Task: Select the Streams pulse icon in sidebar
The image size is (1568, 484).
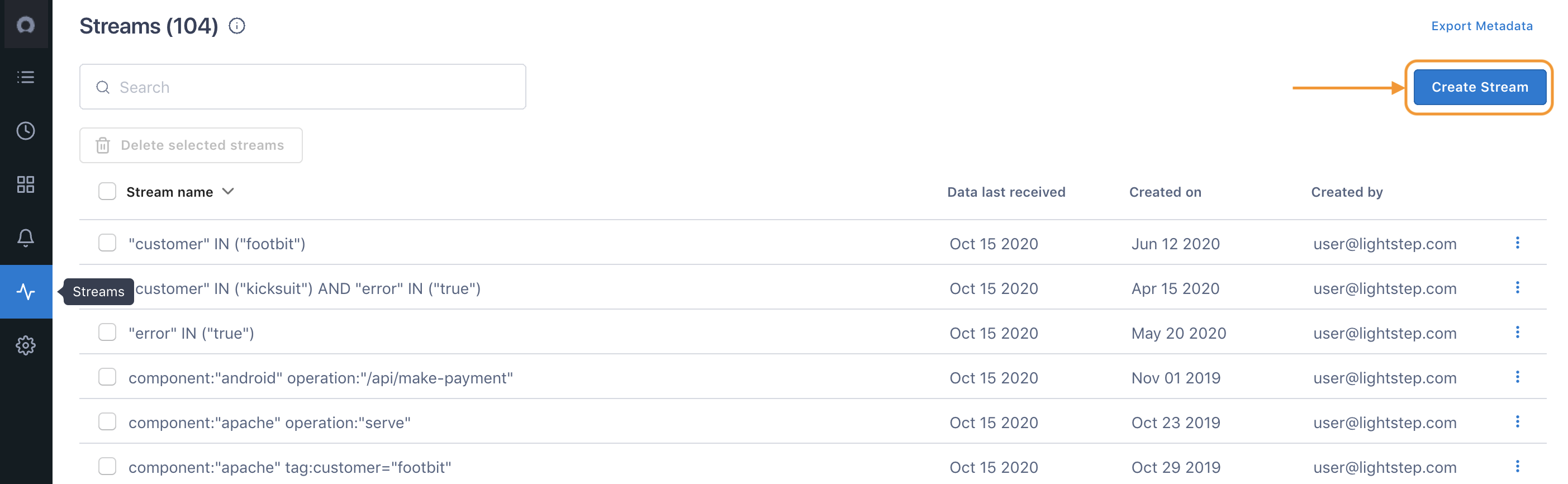Action: coord(26,292)
